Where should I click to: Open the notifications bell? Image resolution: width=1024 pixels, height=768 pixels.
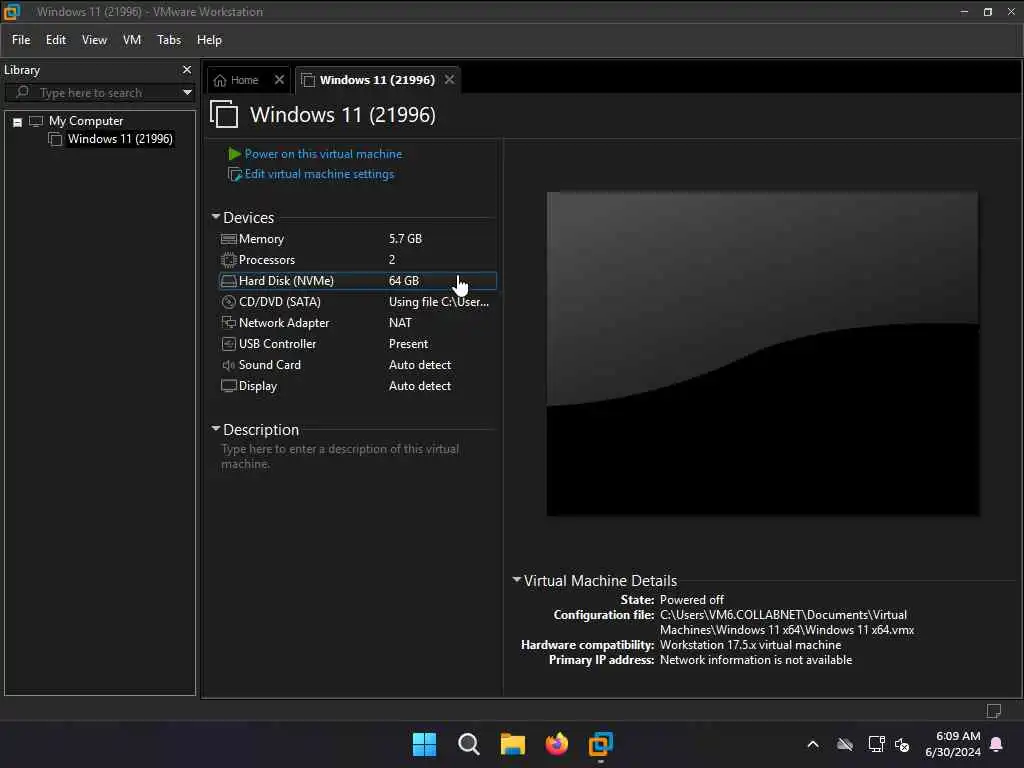pos(997,744)
